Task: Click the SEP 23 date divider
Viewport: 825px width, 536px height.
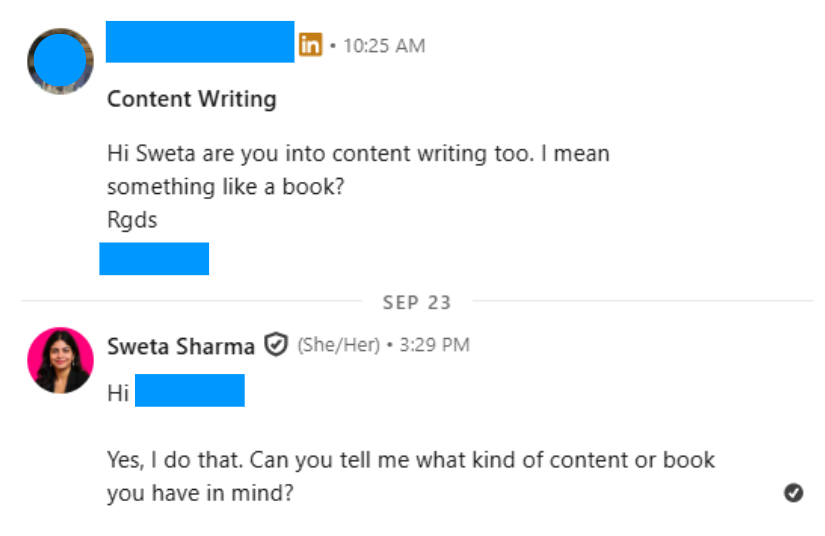Action: click(417, 302)
